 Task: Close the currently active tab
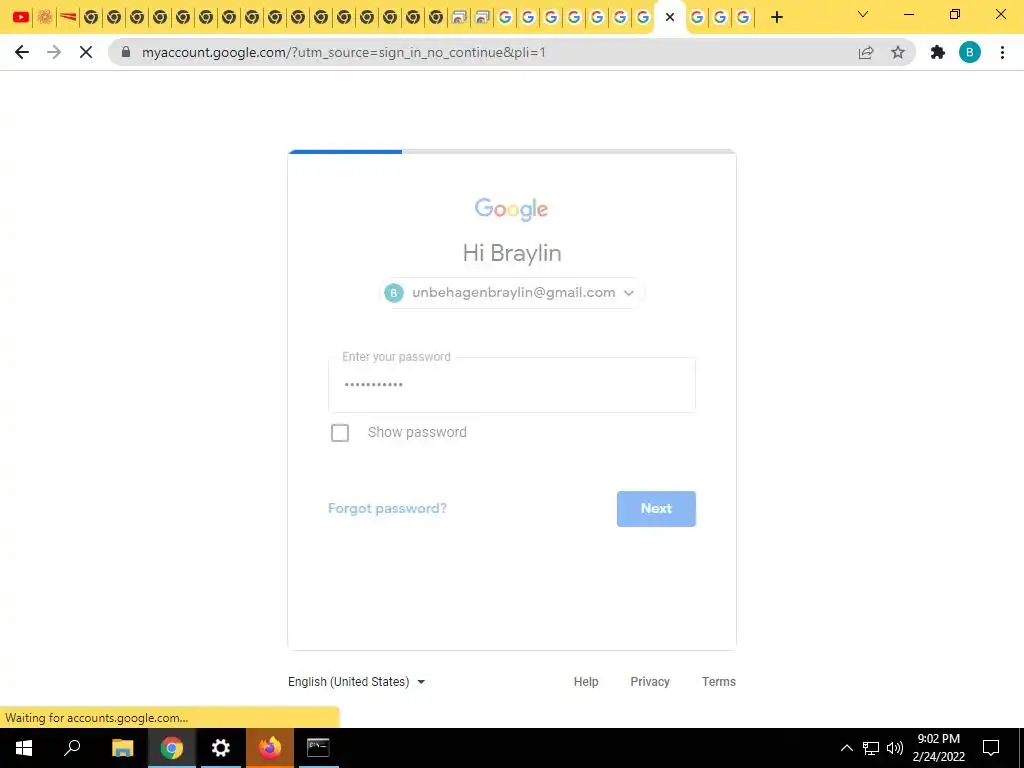click(x=669, y=18)
